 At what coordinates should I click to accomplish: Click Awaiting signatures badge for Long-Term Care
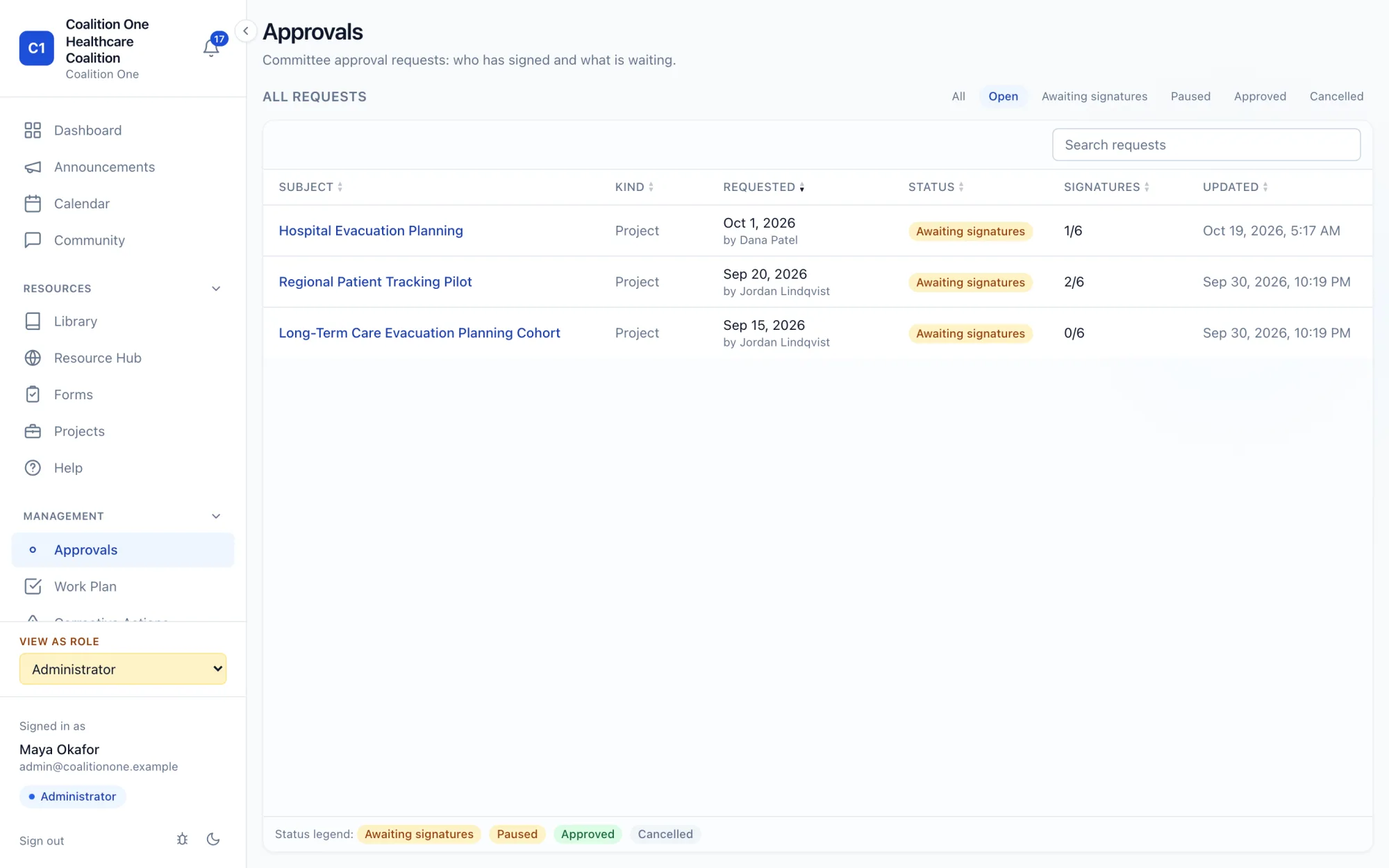point(970,333)
